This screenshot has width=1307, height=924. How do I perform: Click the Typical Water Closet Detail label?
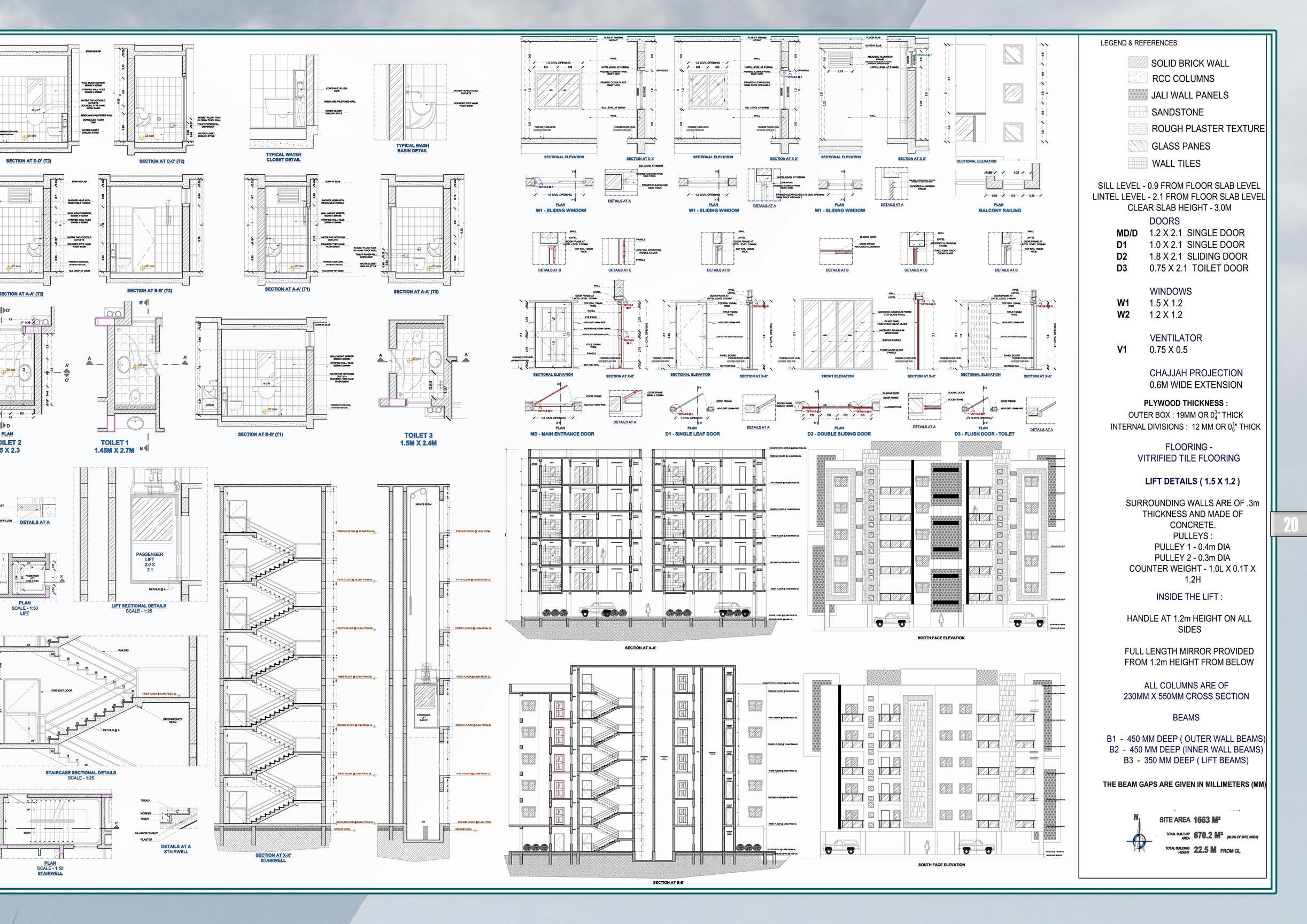[283, 157]
